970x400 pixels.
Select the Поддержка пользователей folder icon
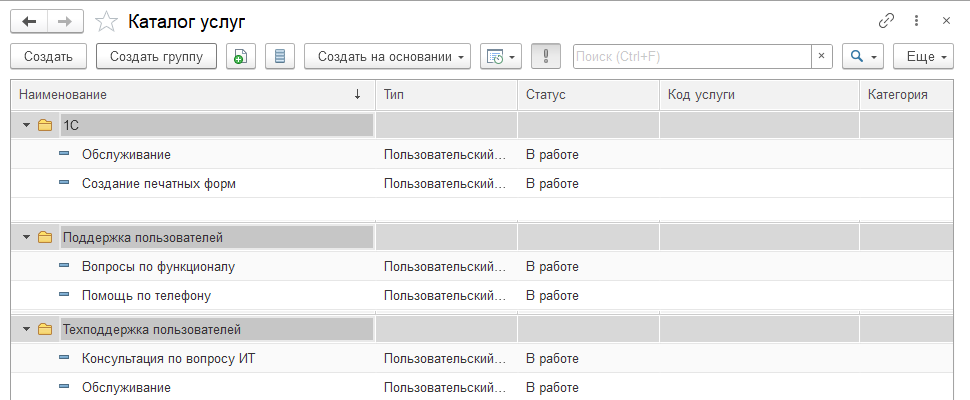pyautogui.click(x=45, y=237)
